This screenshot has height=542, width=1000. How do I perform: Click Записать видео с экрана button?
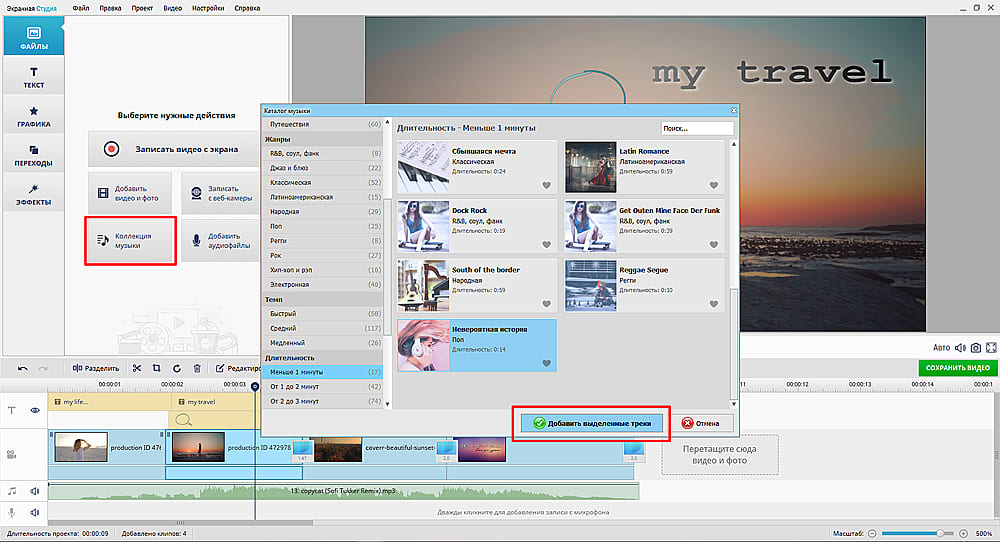pos(173,149)
